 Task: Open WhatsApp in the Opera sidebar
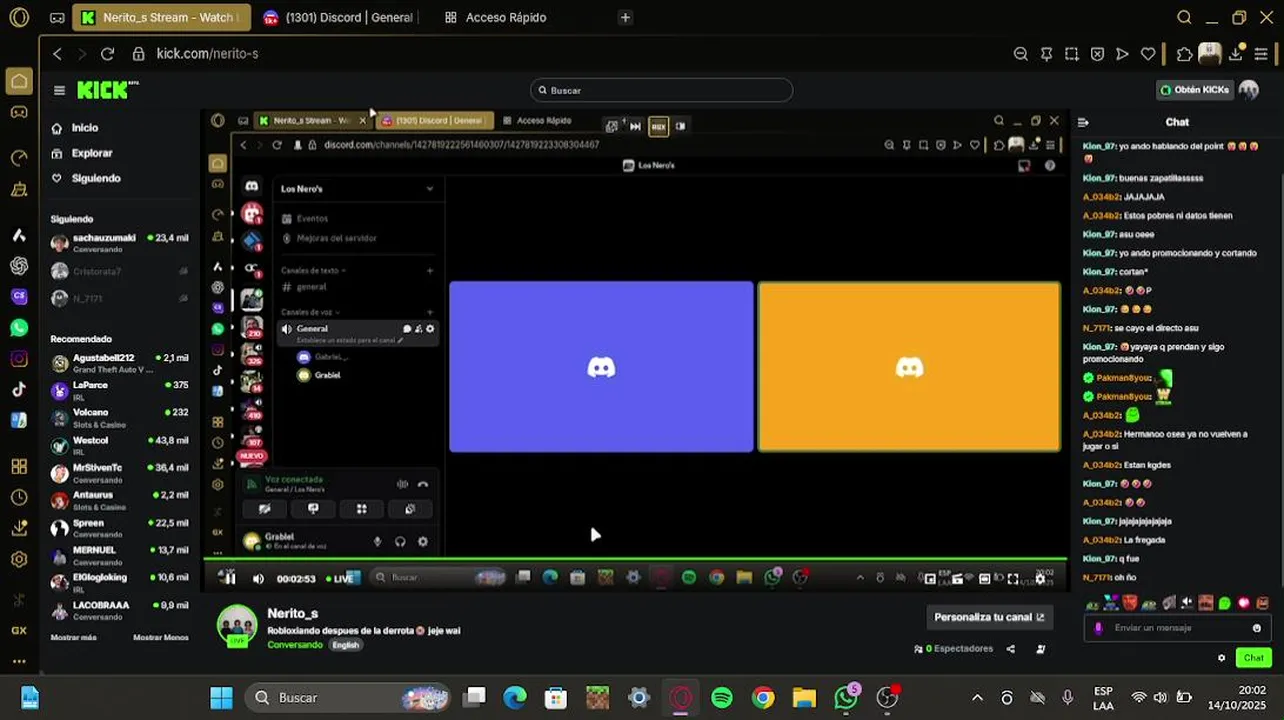19,327
